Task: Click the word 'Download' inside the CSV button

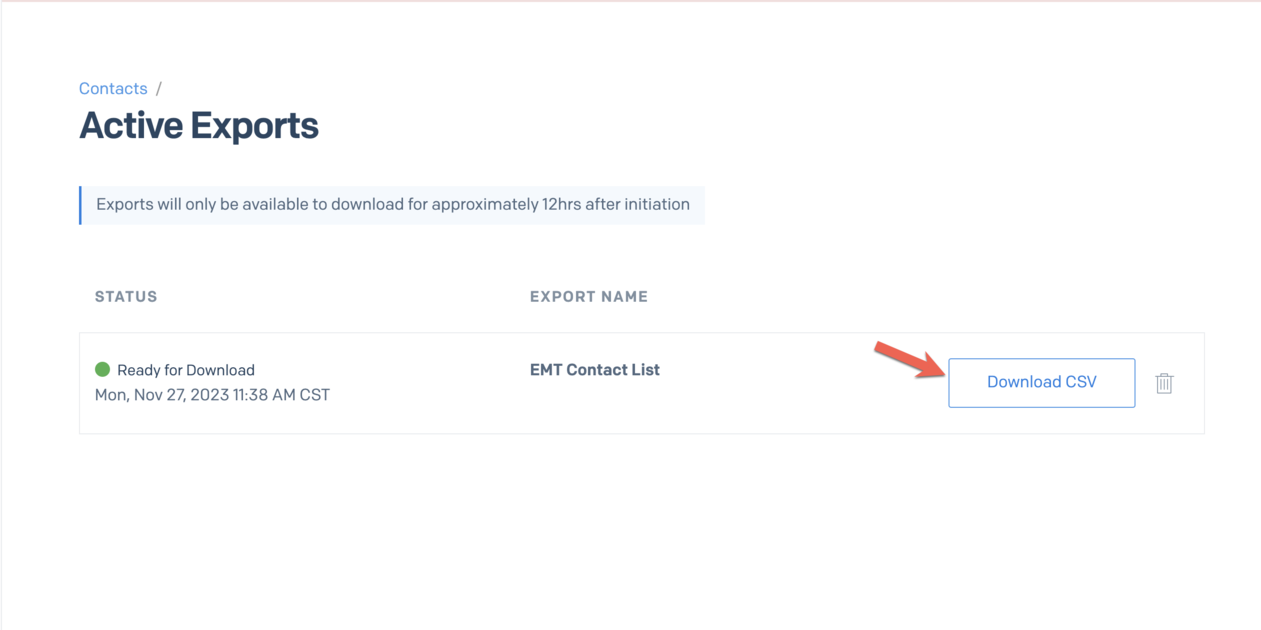Action: [x=1021, y=382]
